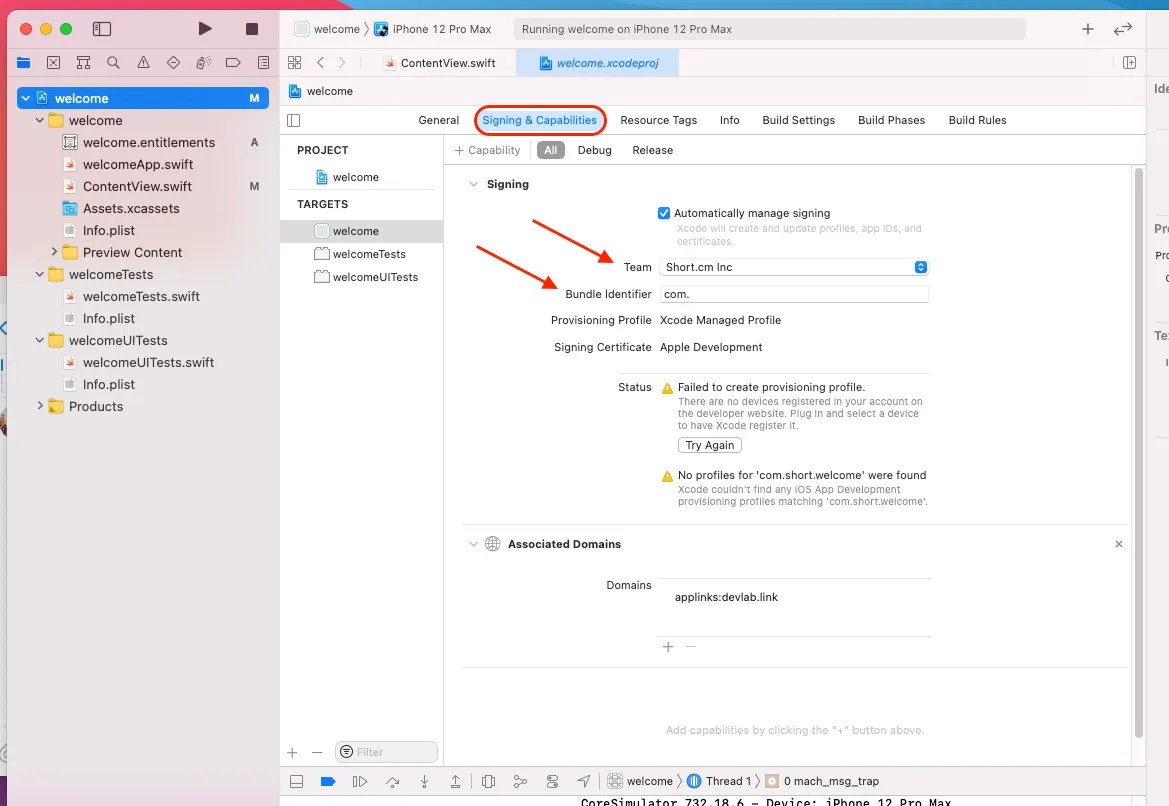The image size is (1169, 806).
Task: Filter capabilities by Release
Action: tap(652, 150)
